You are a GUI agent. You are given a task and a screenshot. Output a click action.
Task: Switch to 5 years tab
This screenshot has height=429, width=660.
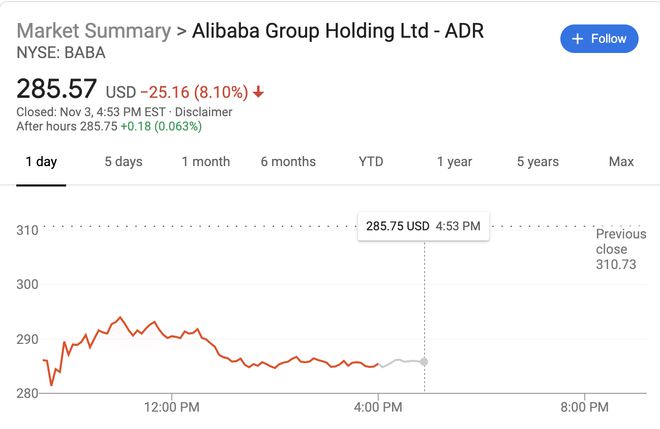pos(538,162)
